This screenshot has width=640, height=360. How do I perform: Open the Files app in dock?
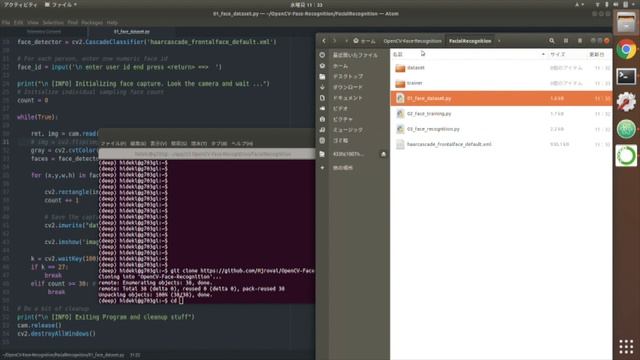pos(626,22)
